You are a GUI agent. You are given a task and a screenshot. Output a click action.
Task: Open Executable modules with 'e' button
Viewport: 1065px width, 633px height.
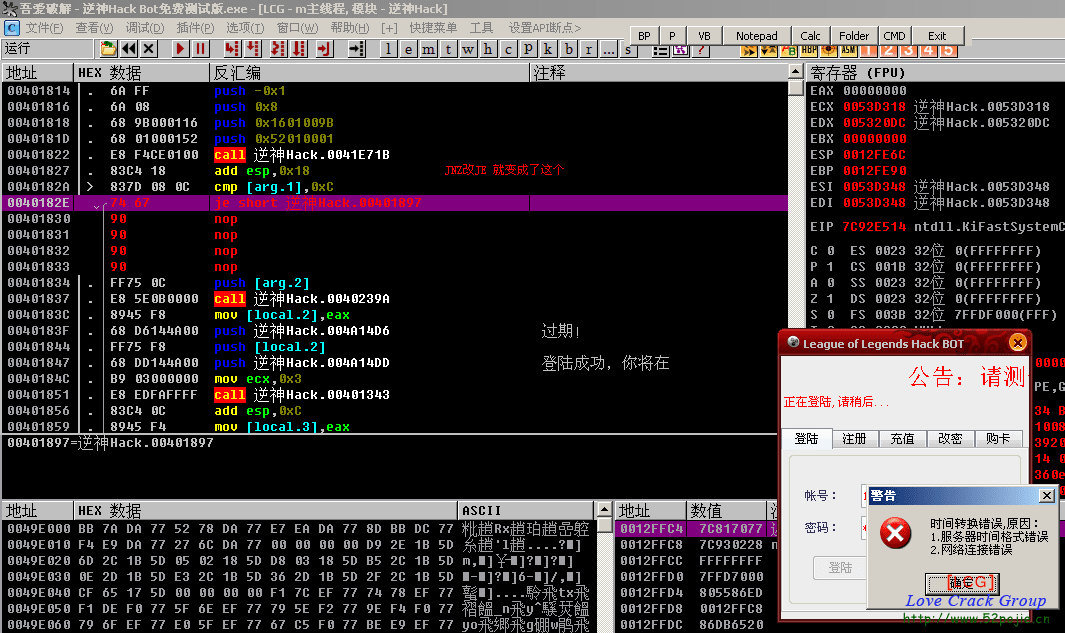pyautogui.click(x=408, y=49)
